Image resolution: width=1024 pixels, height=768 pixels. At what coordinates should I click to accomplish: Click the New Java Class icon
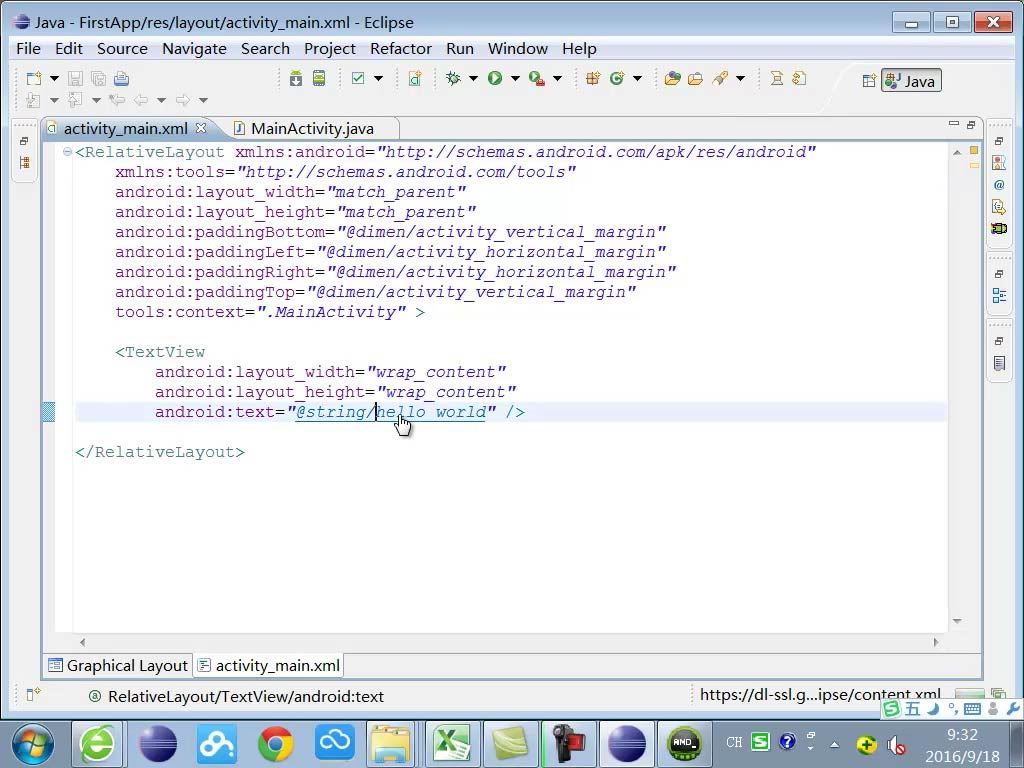click(x=616, y=78)
